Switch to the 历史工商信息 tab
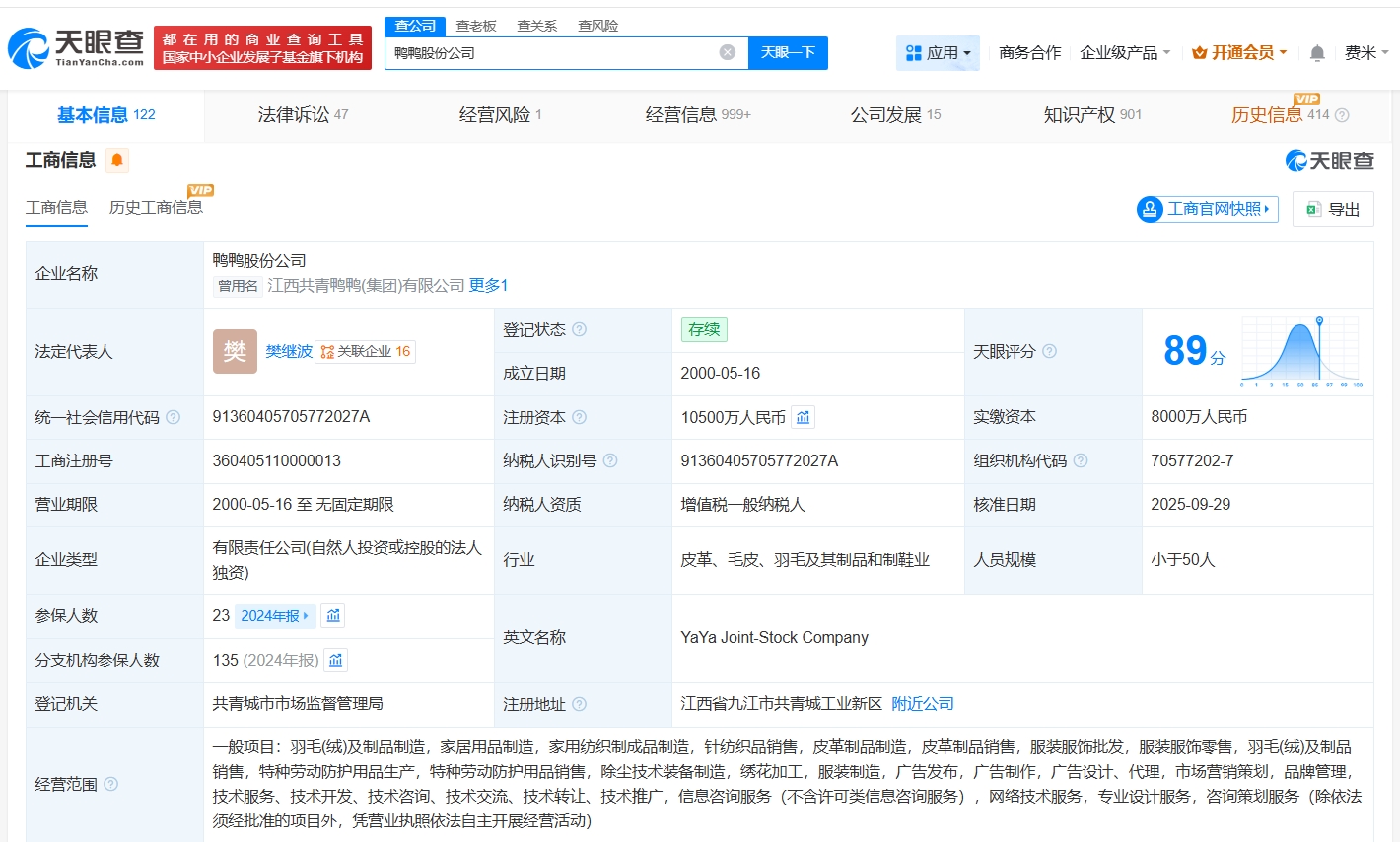This screenshot has height=842, width=1400. click(x=158, y=208)
